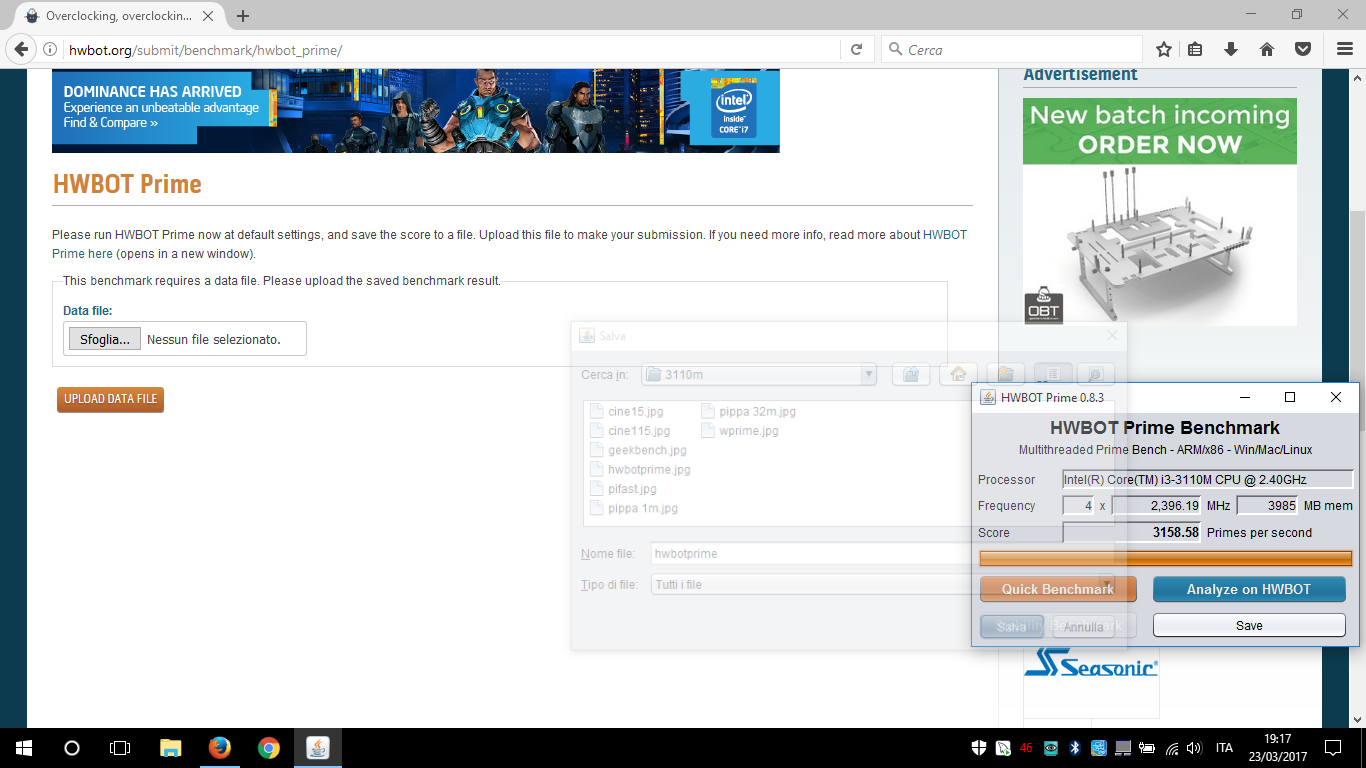Click the HWBOT Prime orange progress bar

pyautogui.click(x=1166, y=558)
